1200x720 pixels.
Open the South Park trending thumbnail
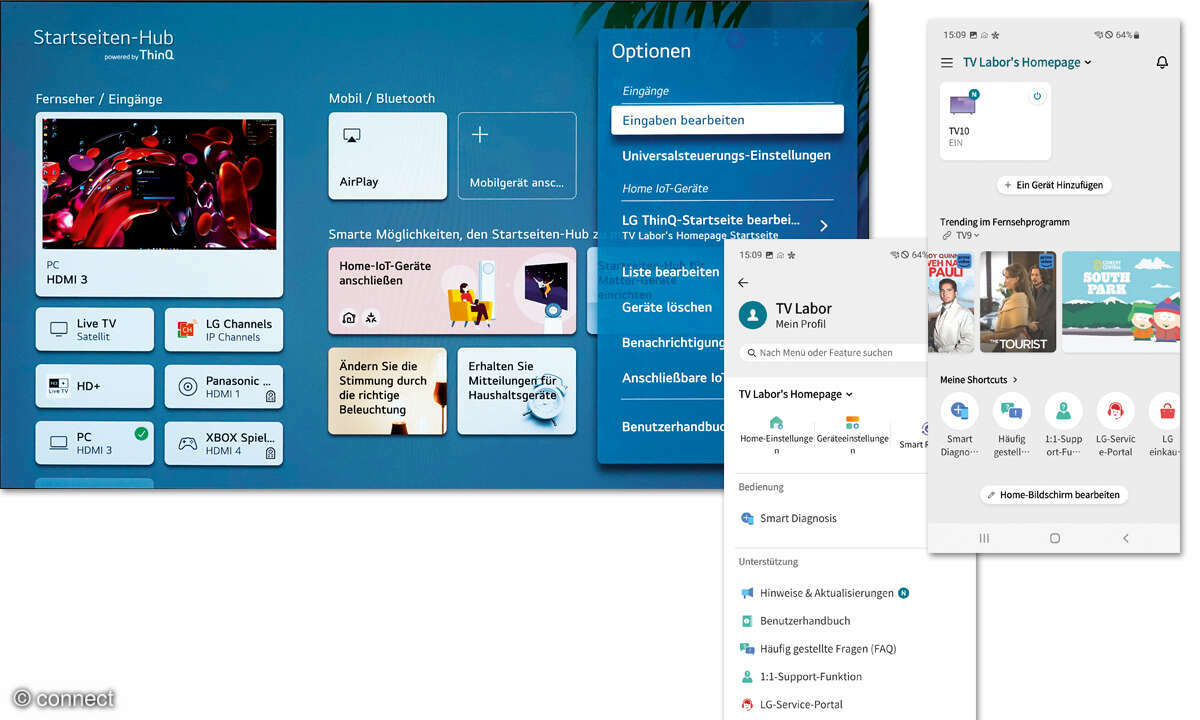click(x=1121, y=301)
